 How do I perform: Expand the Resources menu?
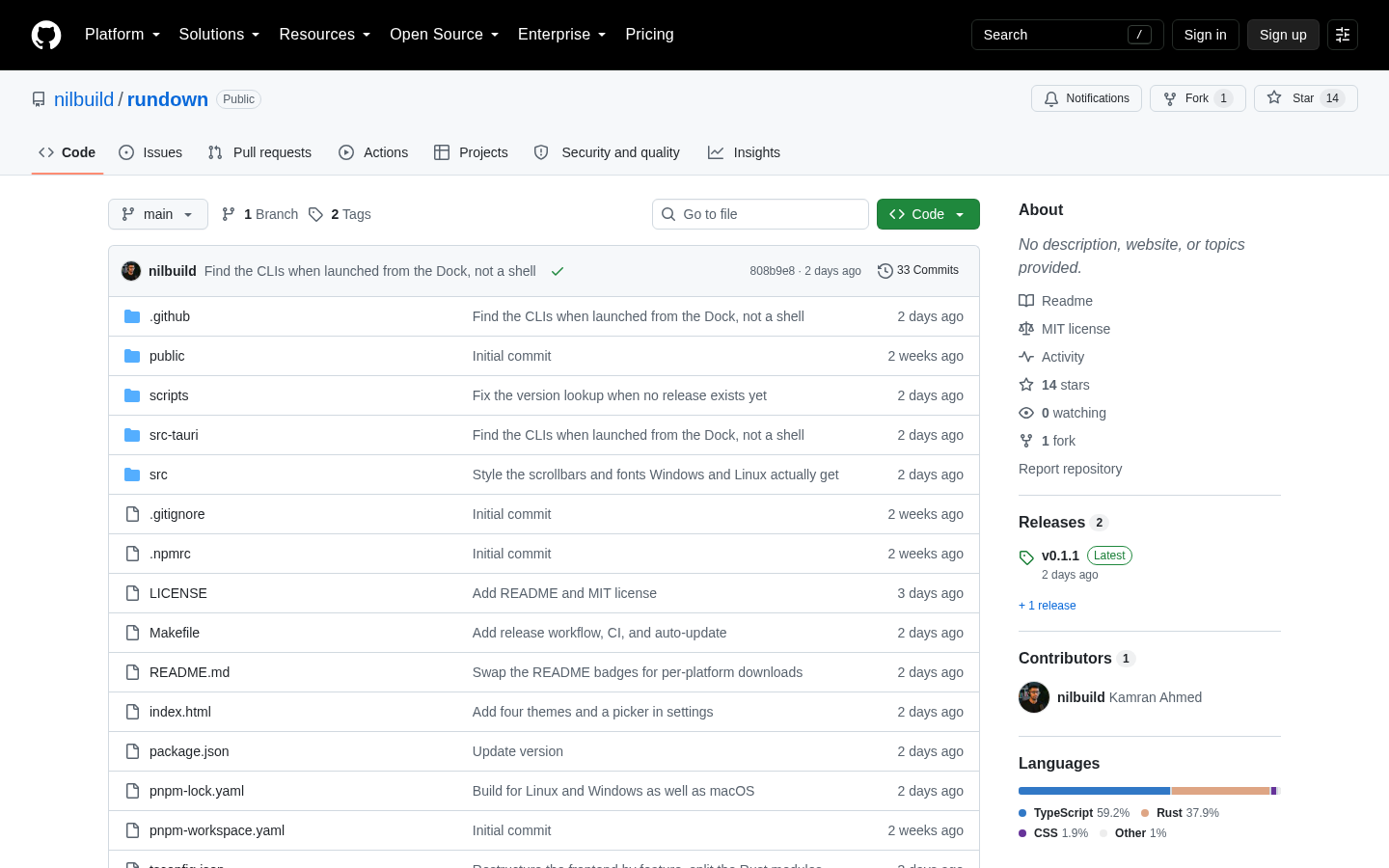pos(325,35)
